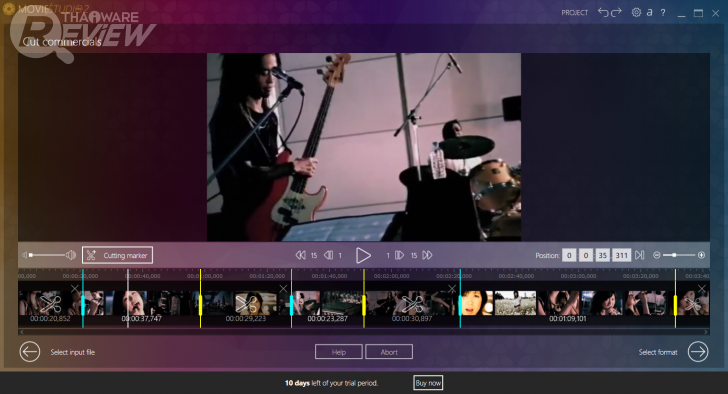This screenshot has height=394, width=728.
Task: Click the white playhead on the timeline
Action: point(128,299)
